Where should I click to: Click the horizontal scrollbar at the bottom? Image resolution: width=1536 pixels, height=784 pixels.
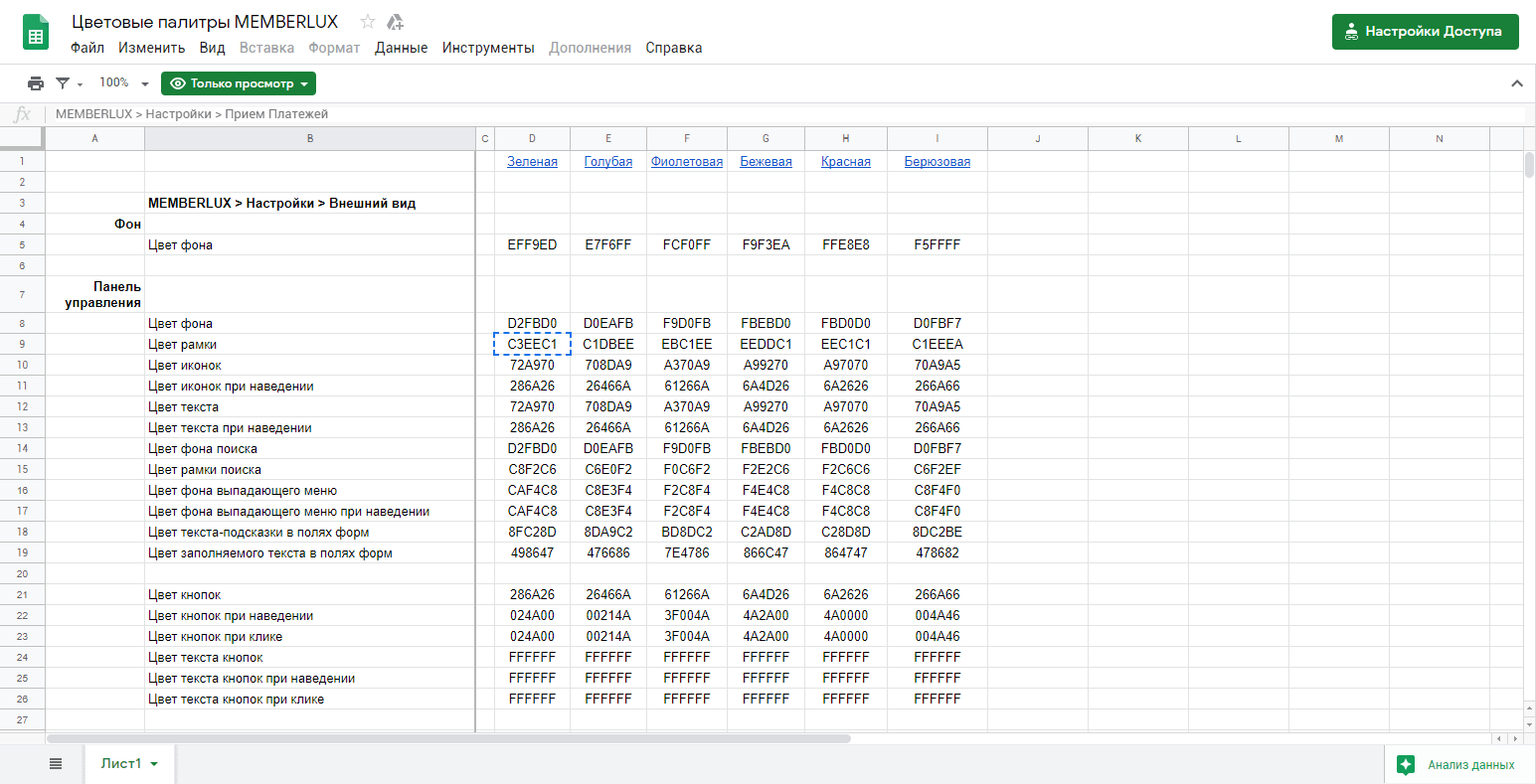click(447, 739)
